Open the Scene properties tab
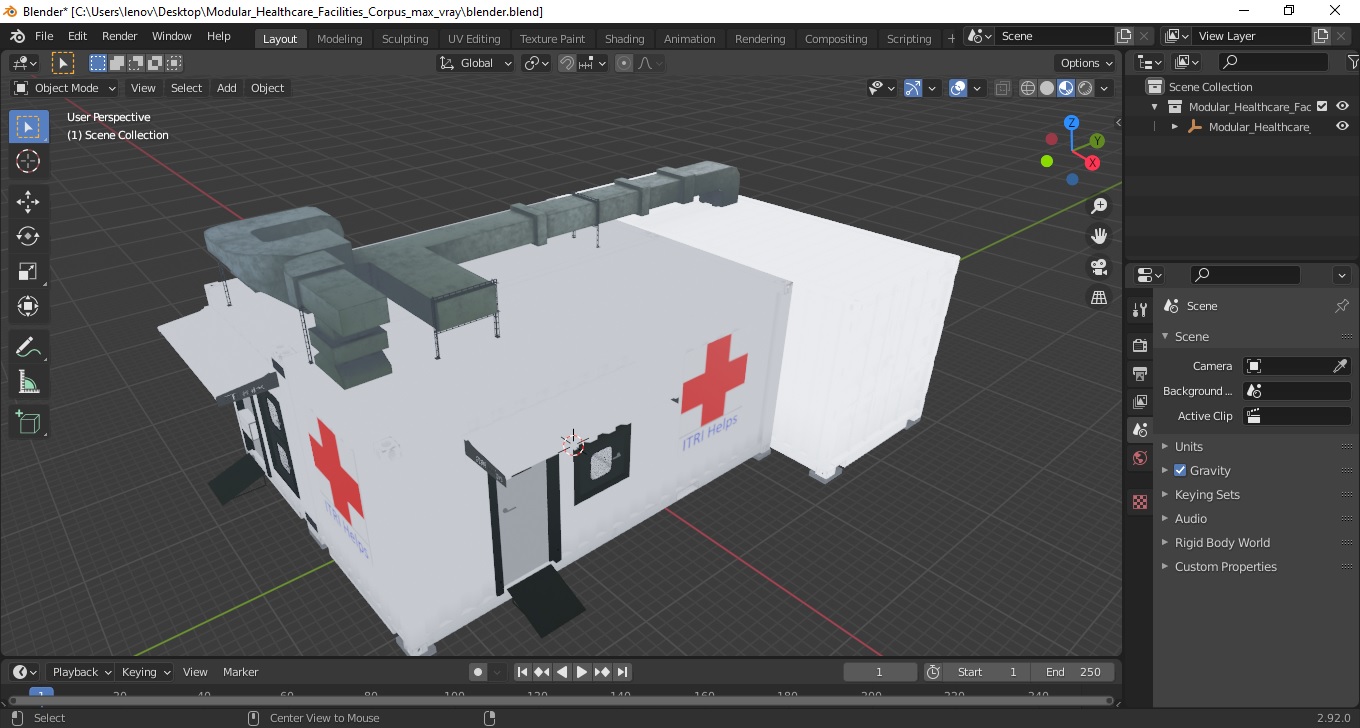Image resolution: width=1360 pixels, height=728 pixels. [1140, 430]
